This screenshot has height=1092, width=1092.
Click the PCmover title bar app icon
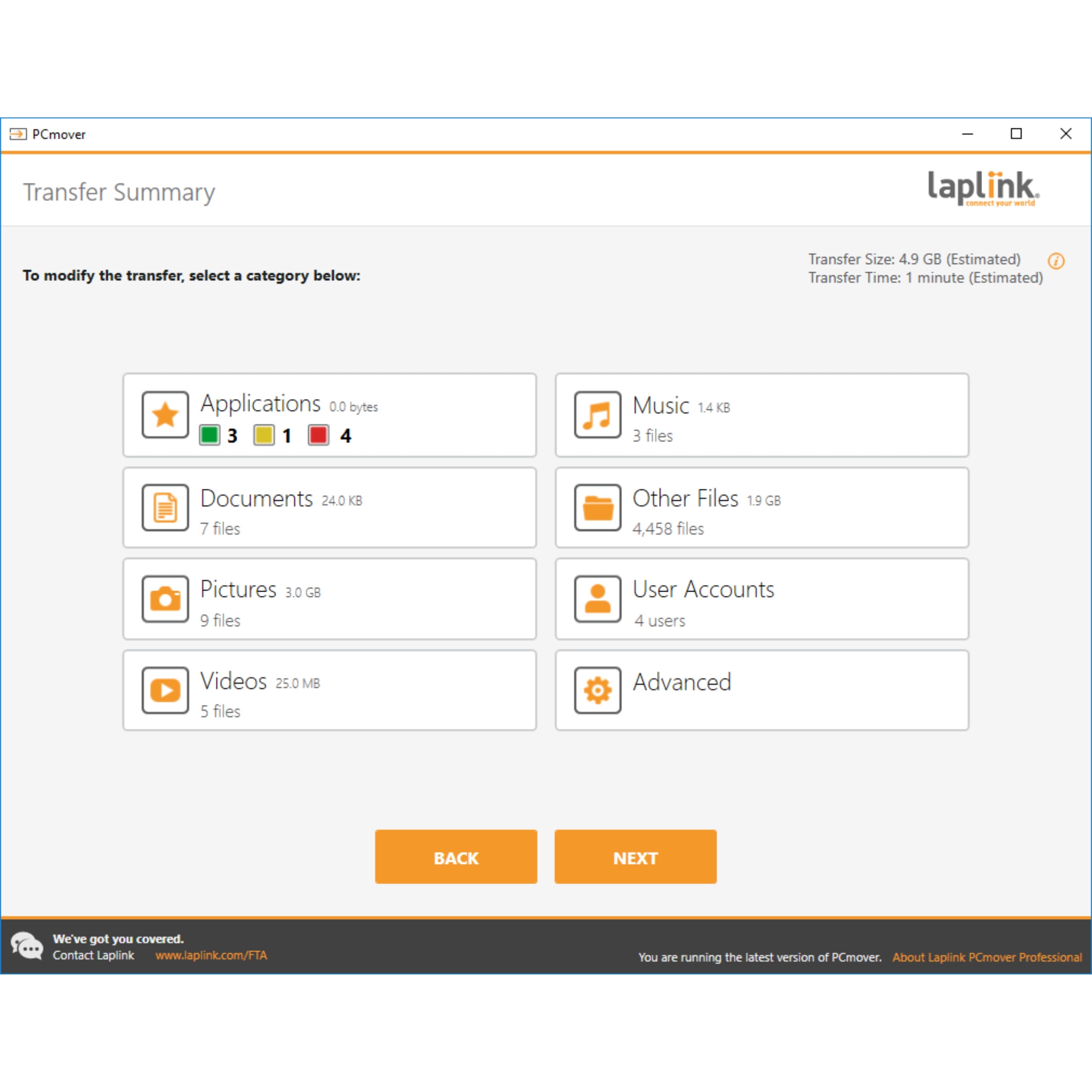point(18,134)
